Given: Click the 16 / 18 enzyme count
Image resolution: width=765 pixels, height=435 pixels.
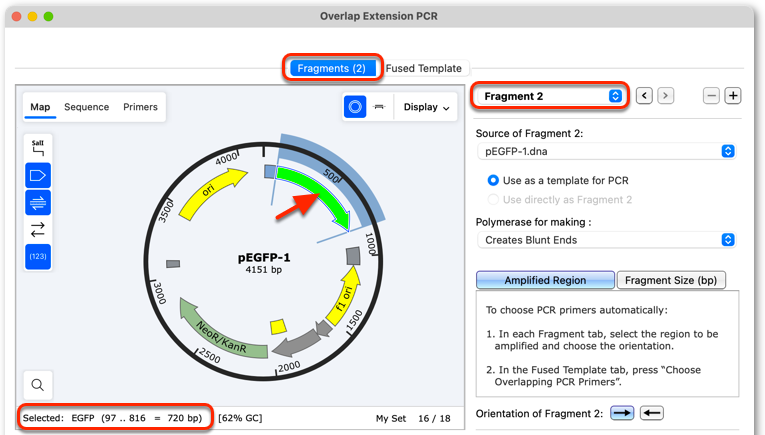Looking at the screenshot, I should pyautogui.click(x=434, y=418).
